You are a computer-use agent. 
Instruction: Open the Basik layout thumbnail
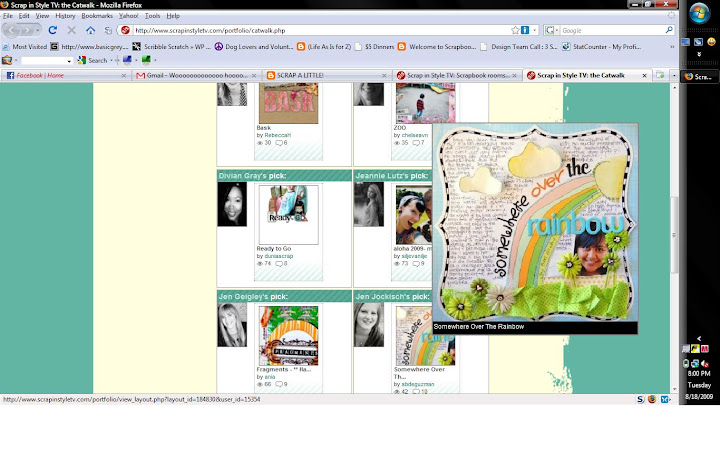coord(288,103)
